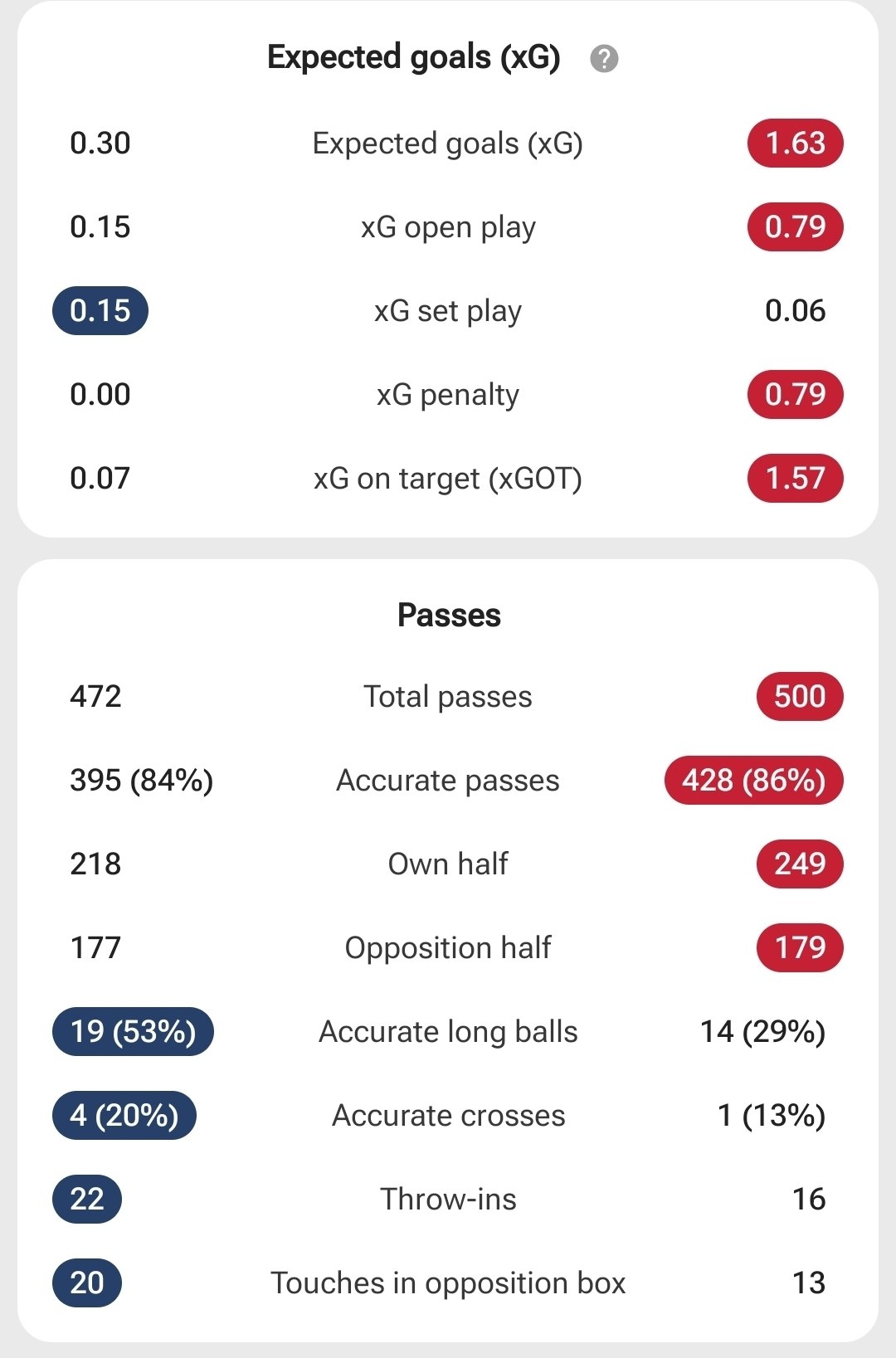Select the 19 (53%) accurate long balls badge
This screenshot has width=896, height=1358.
click(133, 1031)
